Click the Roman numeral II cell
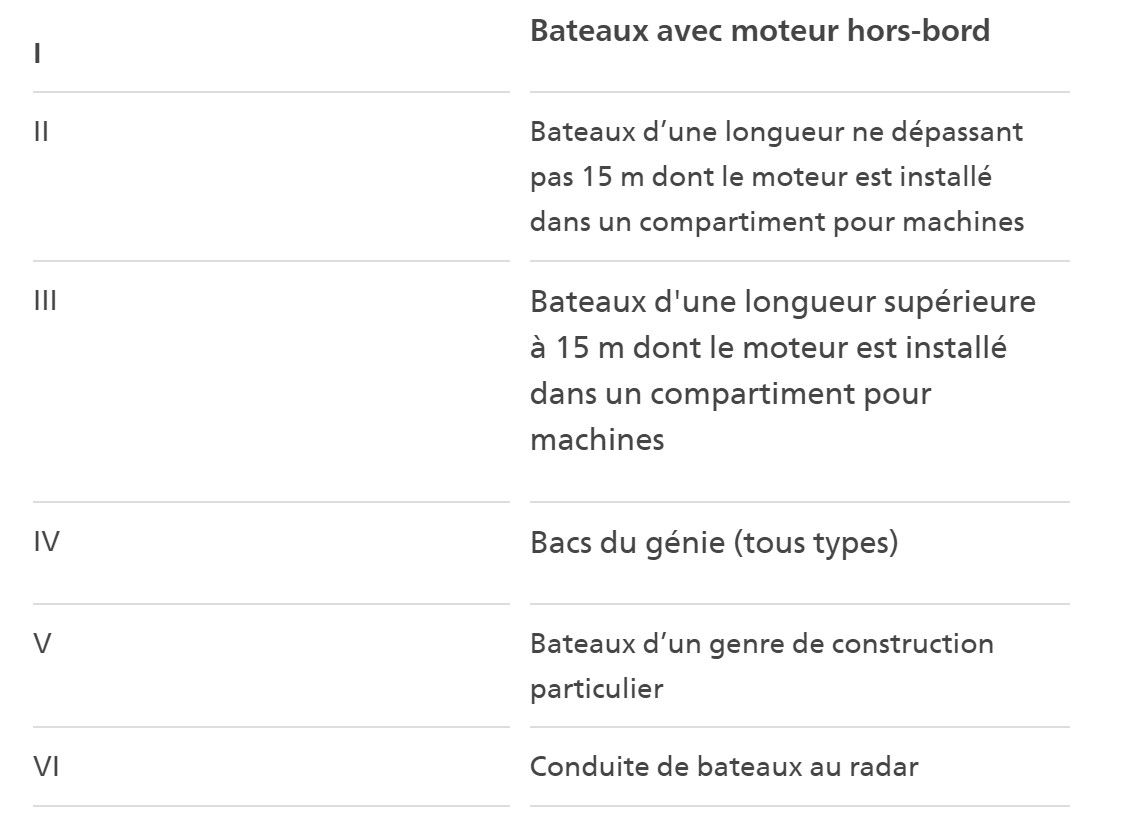The height and width of the screenshot is (826, 1123). click(x=41, y=131)
